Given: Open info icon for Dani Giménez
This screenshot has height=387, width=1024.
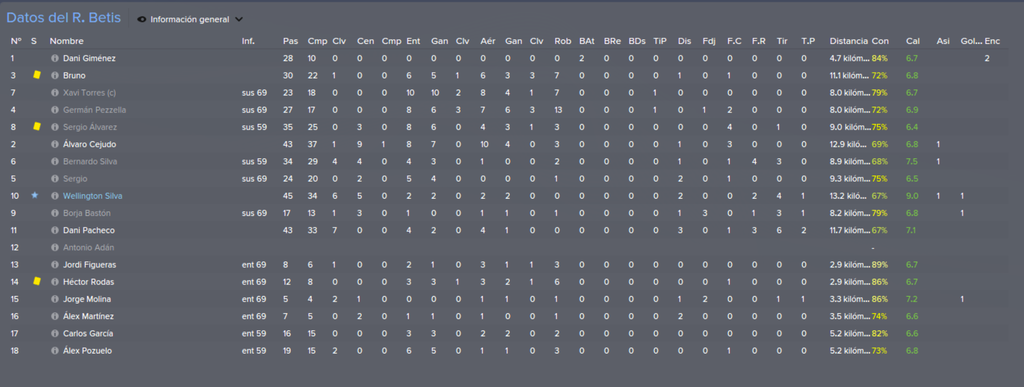Looking at the screenshot, I should (55, 59).
